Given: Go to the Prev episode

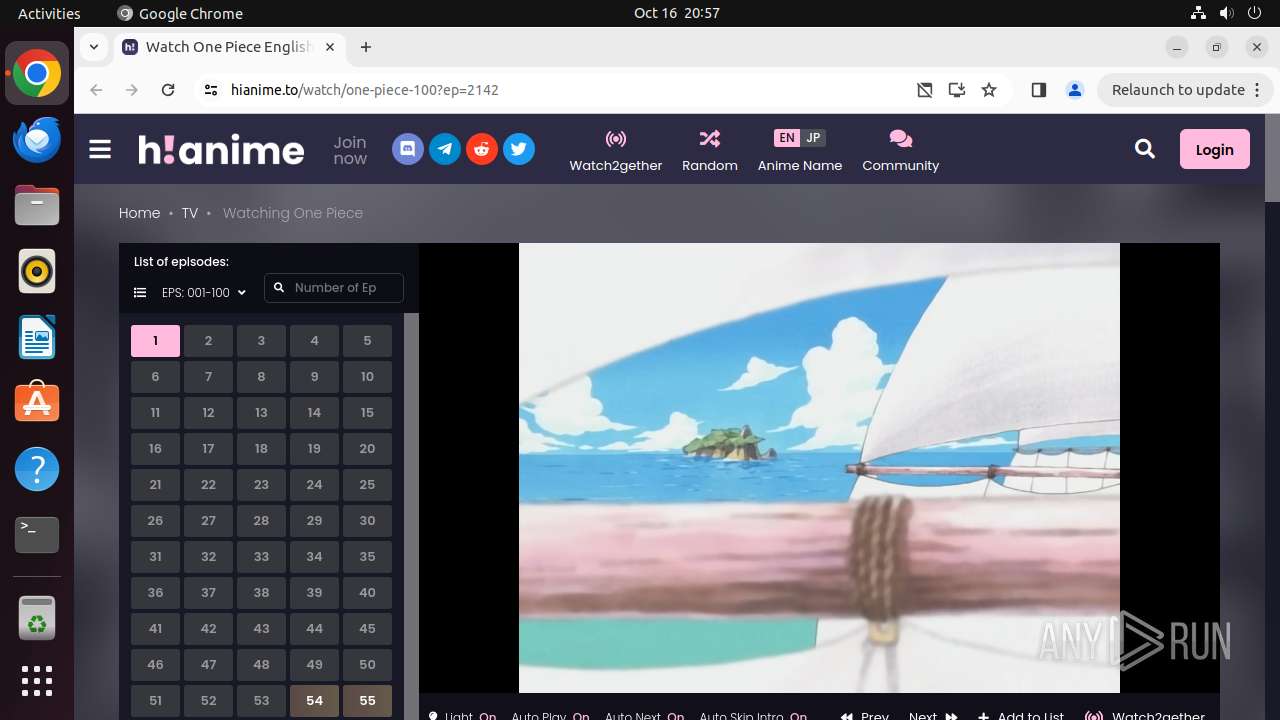Looking at the screenshot, I should [865, 715].
